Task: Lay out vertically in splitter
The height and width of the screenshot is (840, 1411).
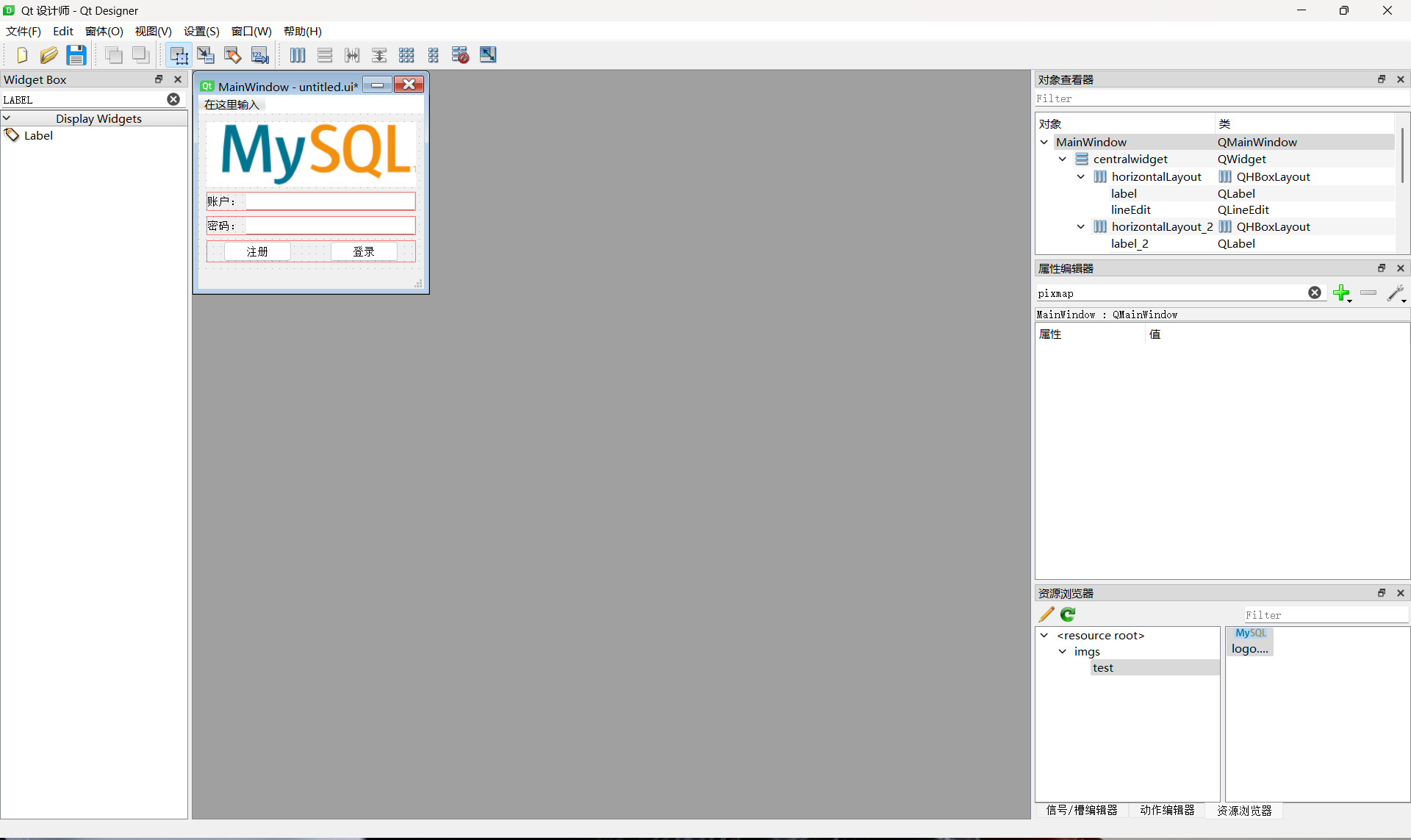Action: point(379,55)
